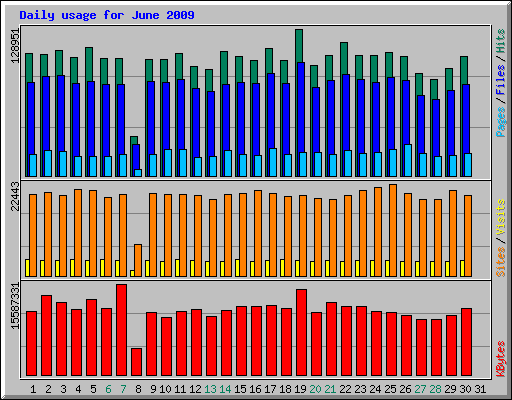Click the 'KBytes' legend label

click(x=501, y=359)
